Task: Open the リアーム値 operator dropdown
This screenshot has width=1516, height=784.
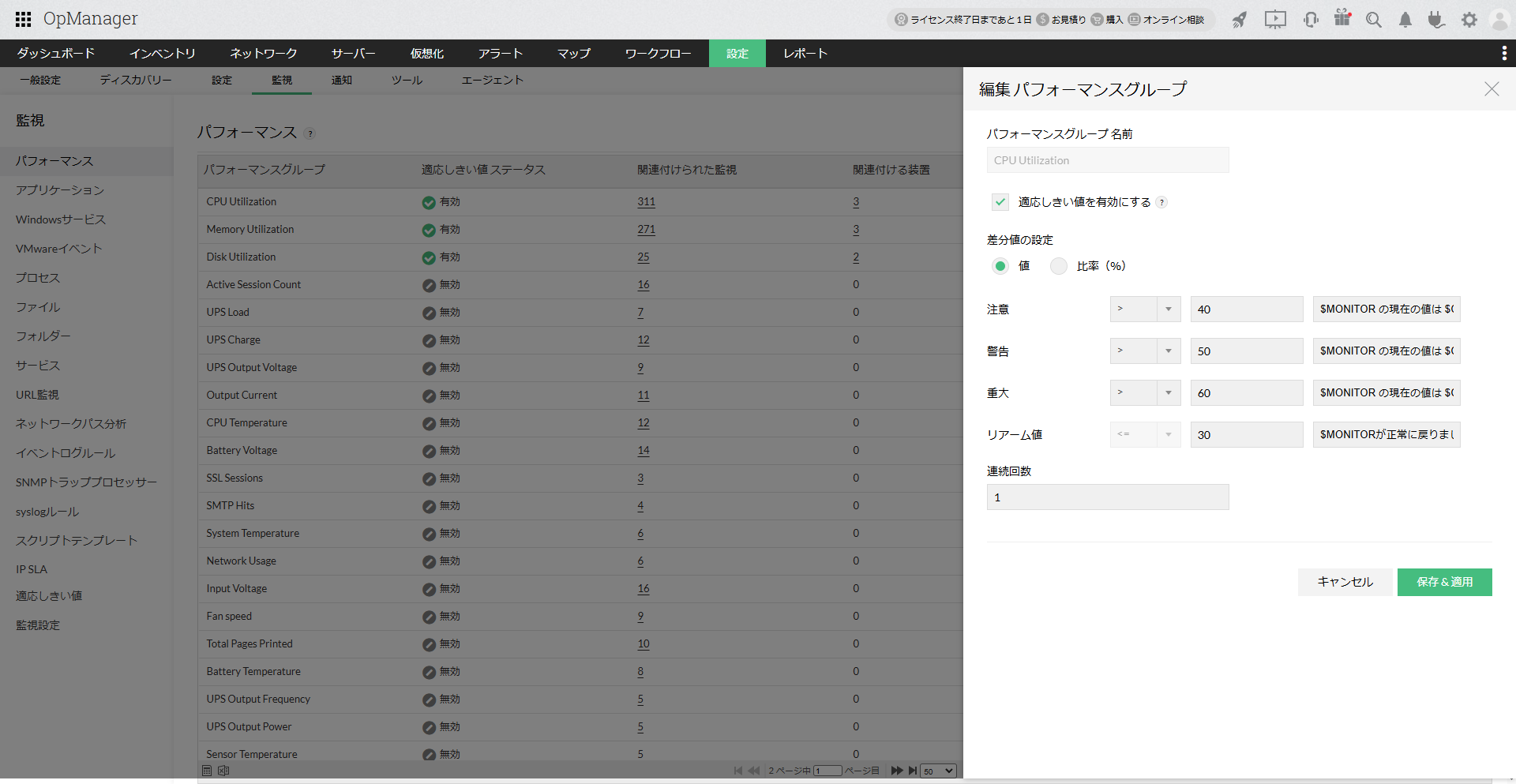Action: 1145,434
